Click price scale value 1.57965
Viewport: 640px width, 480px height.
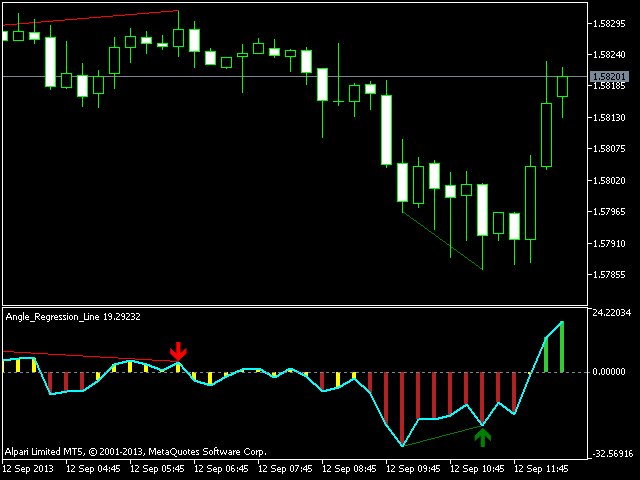[x=609, y=212]
